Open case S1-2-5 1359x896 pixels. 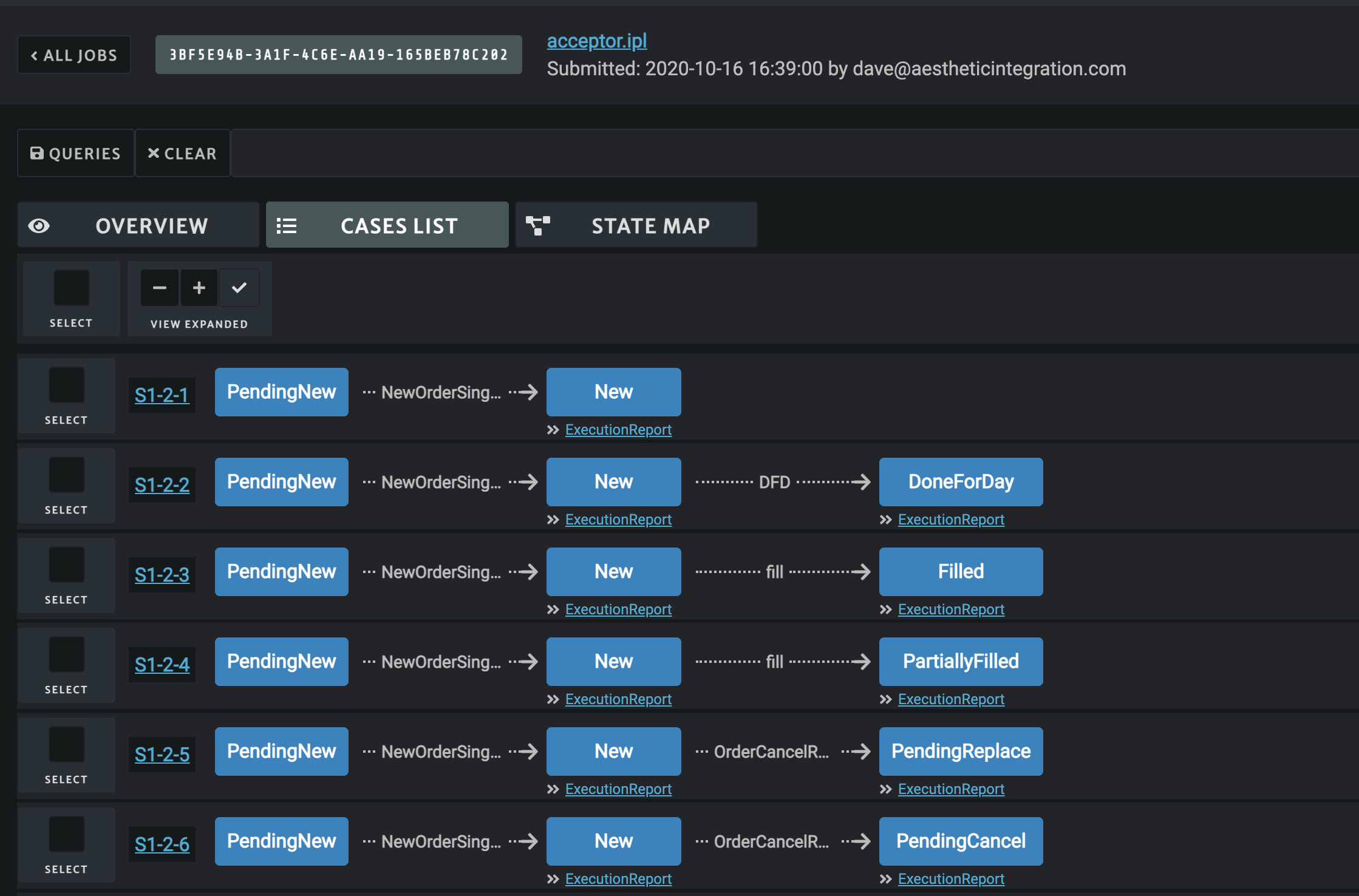point(162,755)
